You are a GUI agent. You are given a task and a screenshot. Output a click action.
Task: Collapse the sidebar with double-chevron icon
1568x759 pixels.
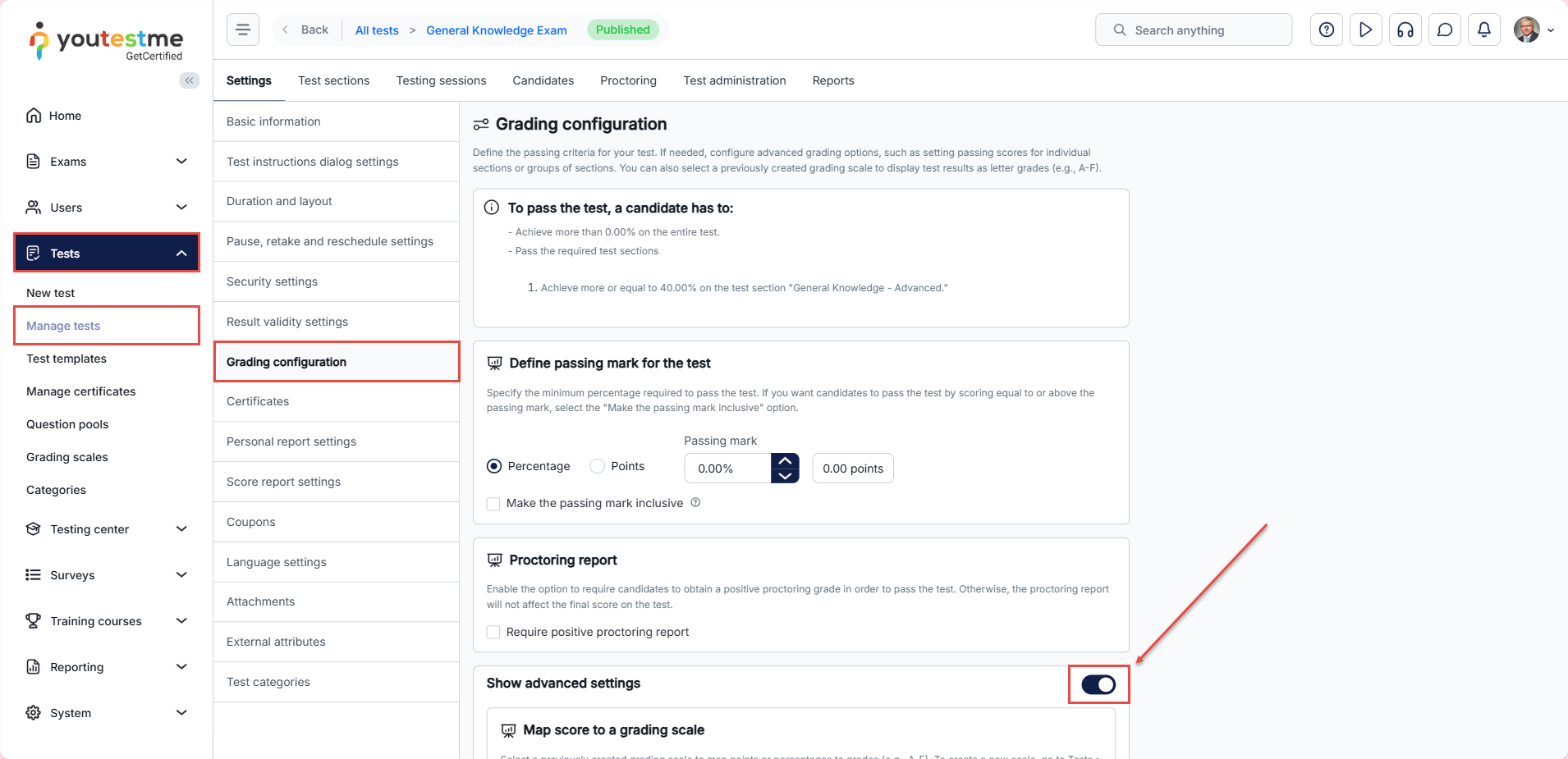(x=189, y=80)
